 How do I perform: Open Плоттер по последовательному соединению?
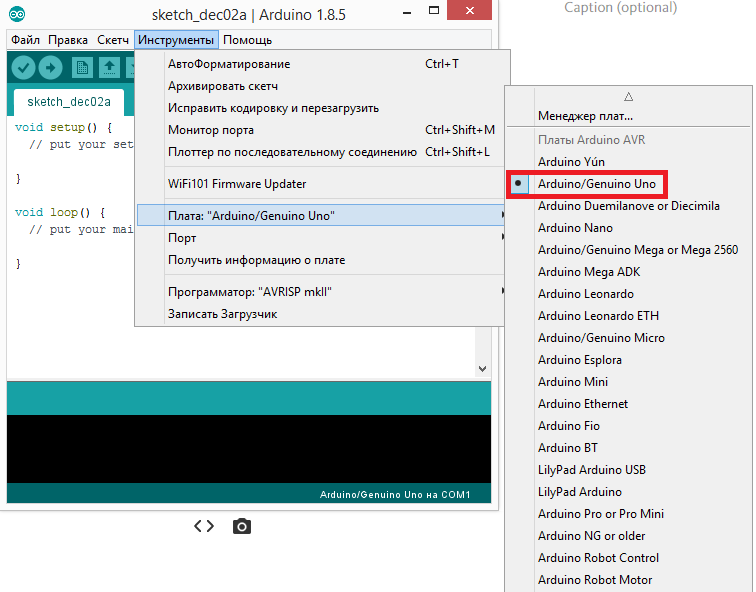pyautogui.click(x=321, y=152)
